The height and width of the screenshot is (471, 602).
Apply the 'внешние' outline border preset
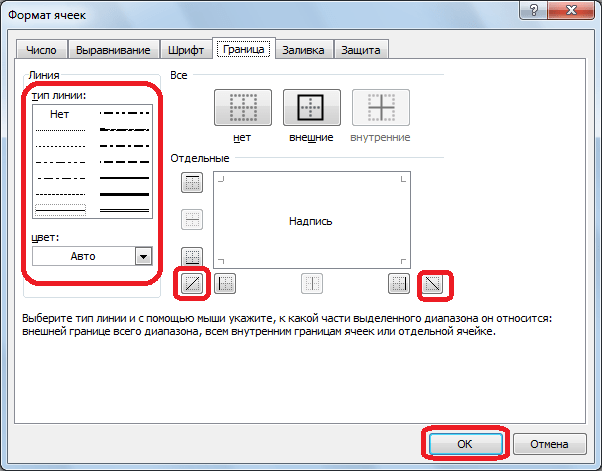pyautogui.click(x=312, y=107)
